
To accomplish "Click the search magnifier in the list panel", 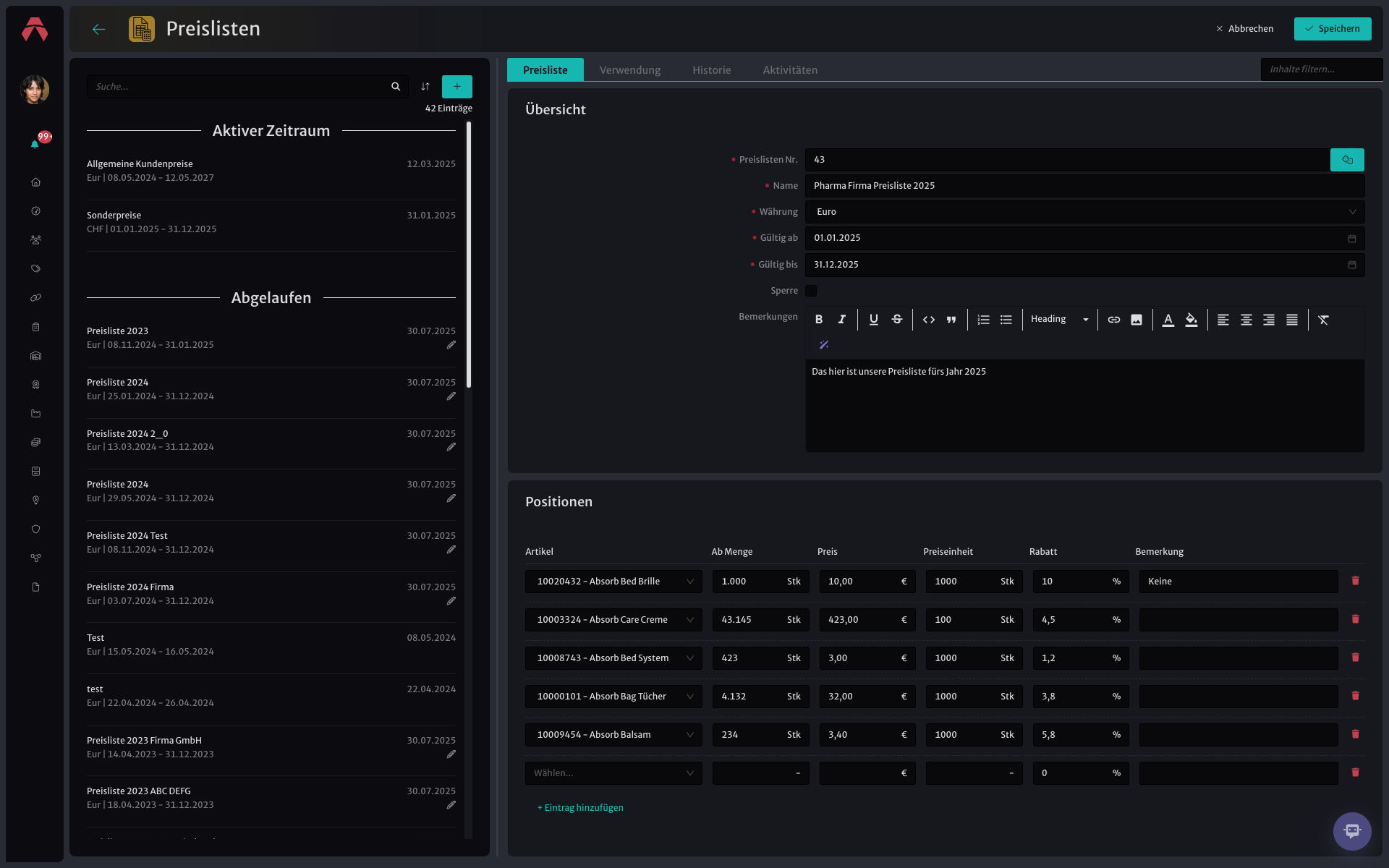I will coord(396,87).
